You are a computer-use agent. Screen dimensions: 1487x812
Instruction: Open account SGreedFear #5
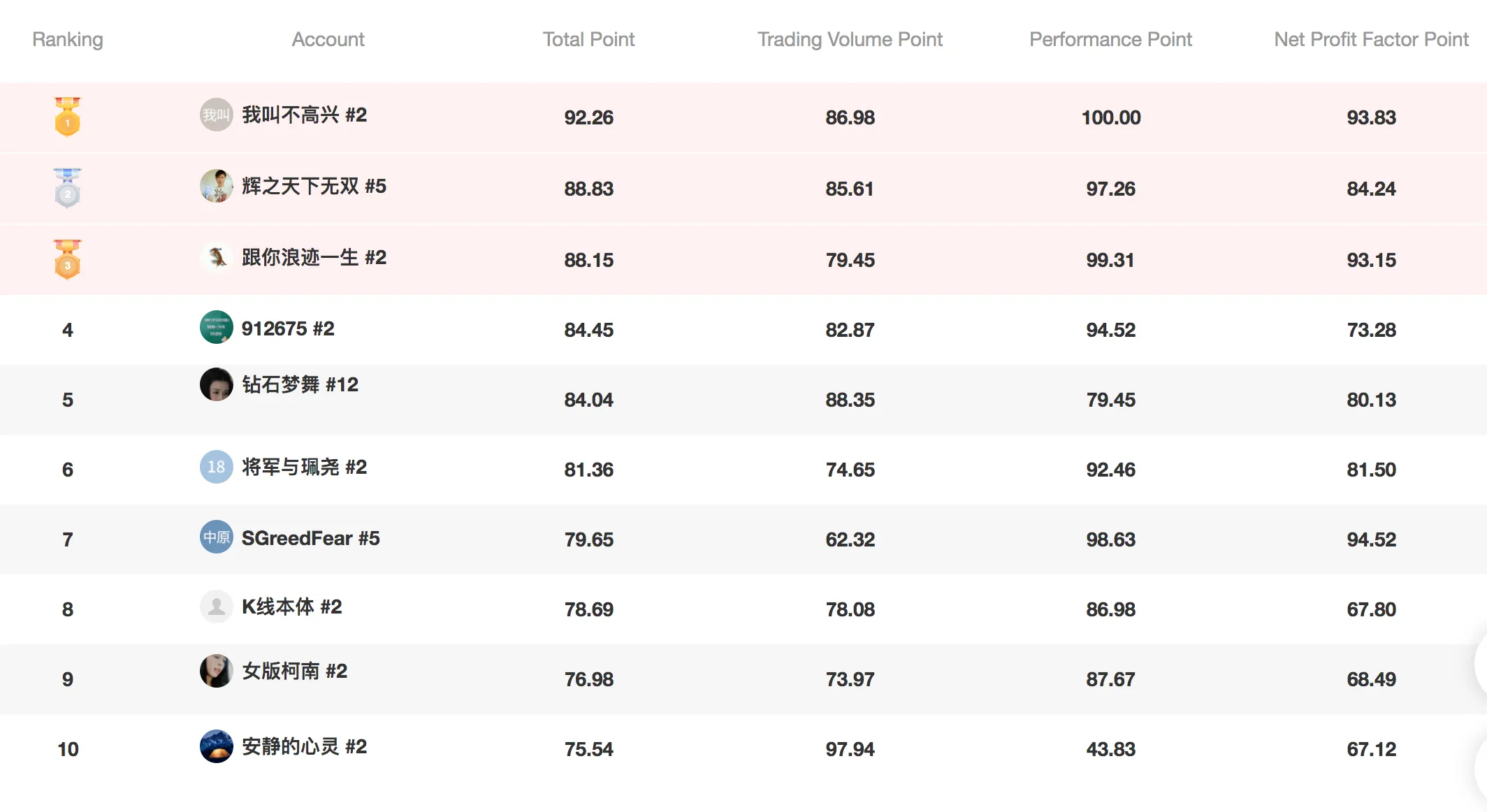point(310,538)
